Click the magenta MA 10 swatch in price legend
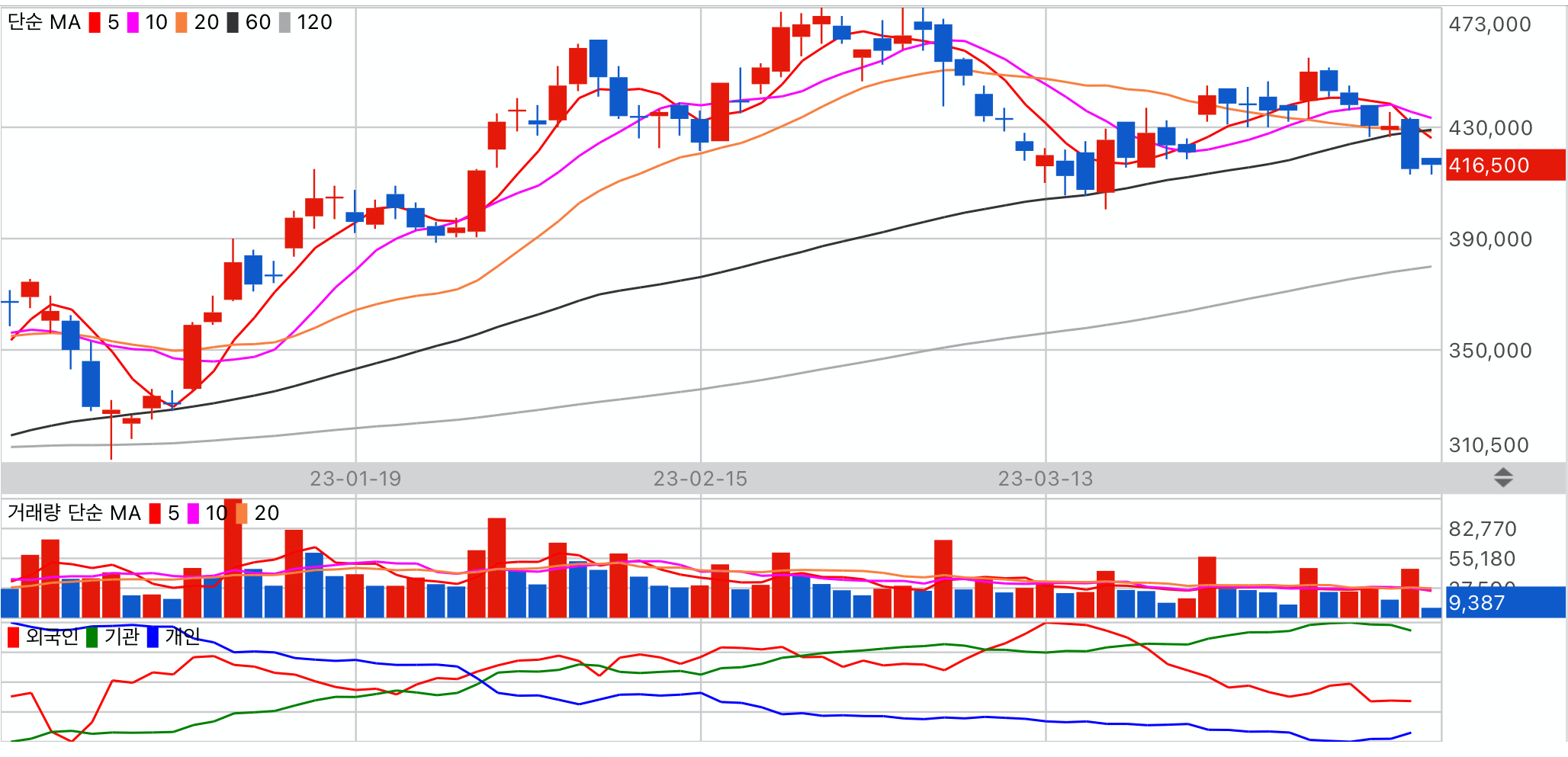The height and width of the screenshot is (757, 1568). [x=133, y=23]
